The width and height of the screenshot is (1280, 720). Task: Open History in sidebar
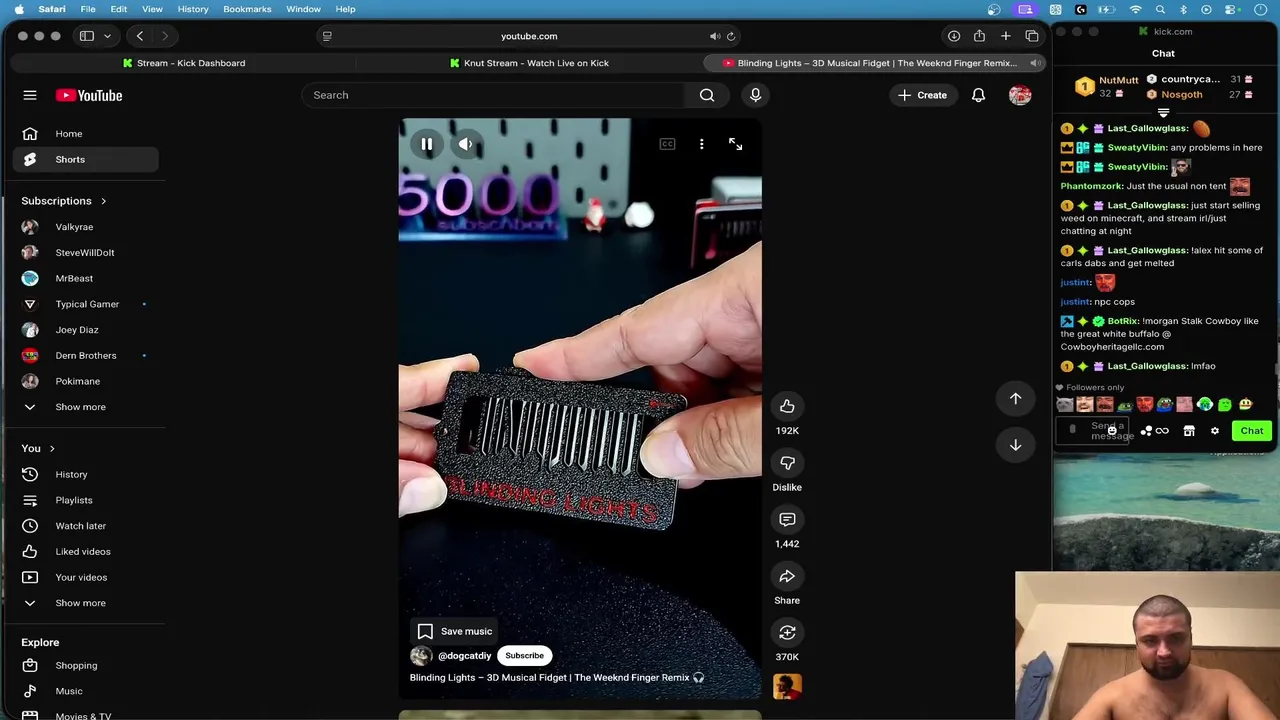click(86, 474)
